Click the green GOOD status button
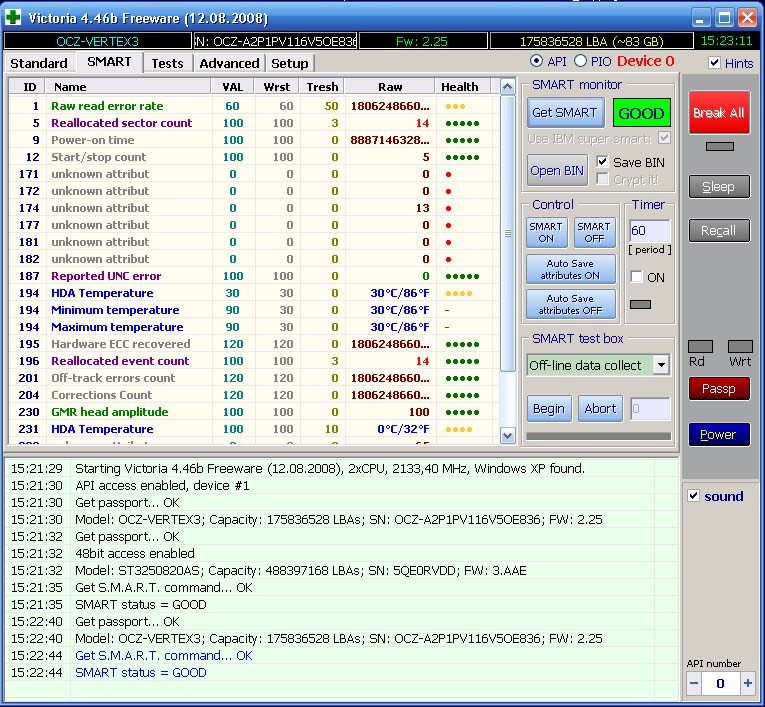The width and height of the screenshot is (765, 707). (641, 113)
